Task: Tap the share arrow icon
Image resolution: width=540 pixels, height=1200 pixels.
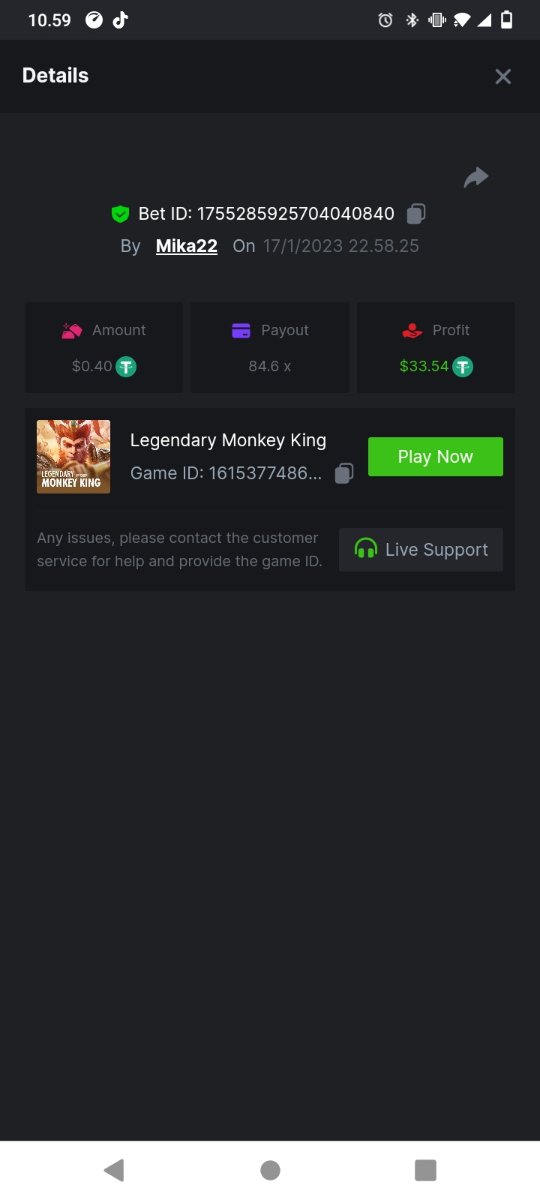Action: pos(476,178)
